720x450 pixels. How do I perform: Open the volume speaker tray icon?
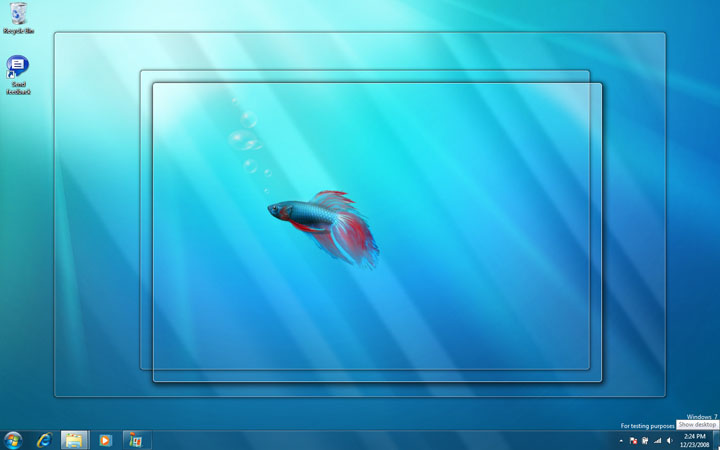click(x=669, y=441)
